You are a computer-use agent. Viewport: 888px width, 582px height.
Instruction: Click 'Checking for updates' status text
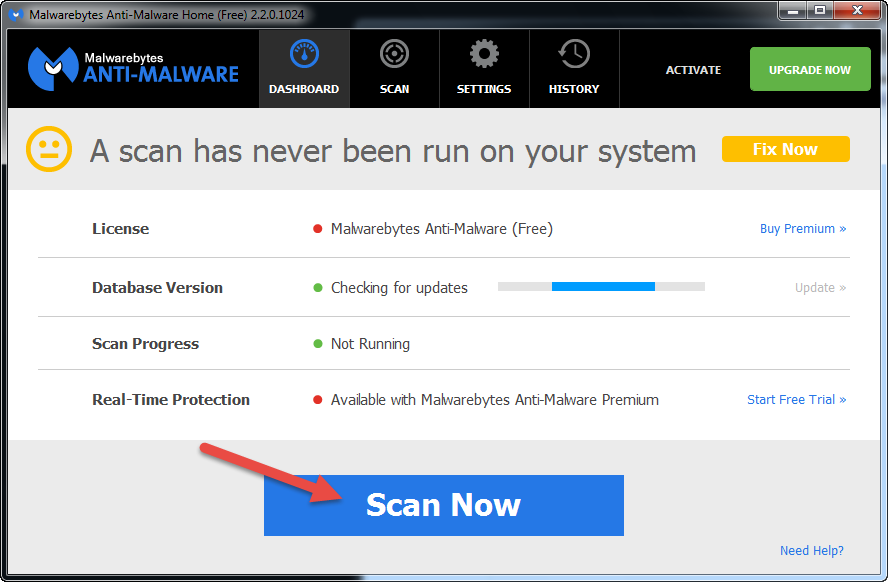coord(399,288)
